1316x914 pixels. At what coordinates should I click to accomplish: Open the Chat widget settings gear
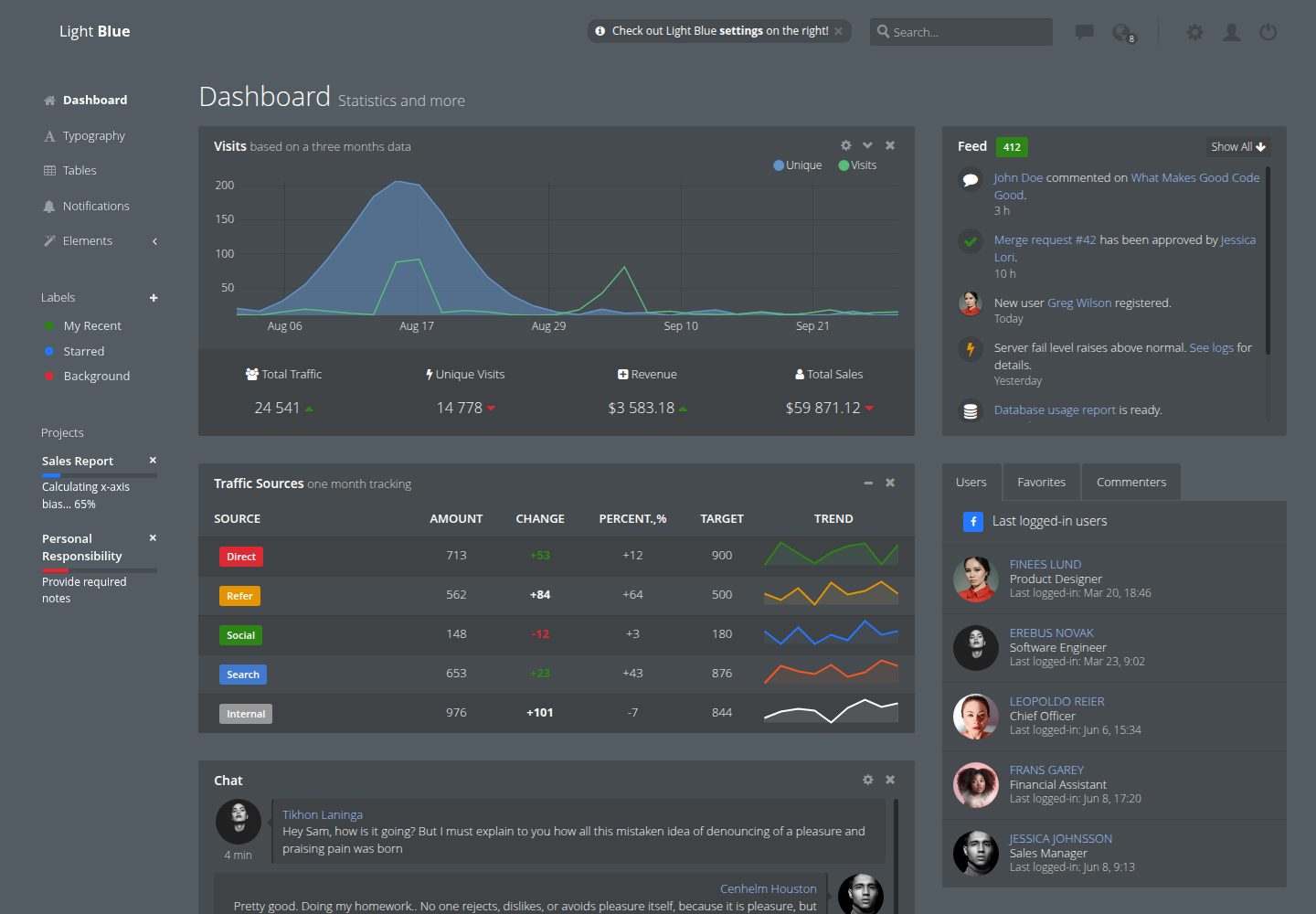pos(868,780)
